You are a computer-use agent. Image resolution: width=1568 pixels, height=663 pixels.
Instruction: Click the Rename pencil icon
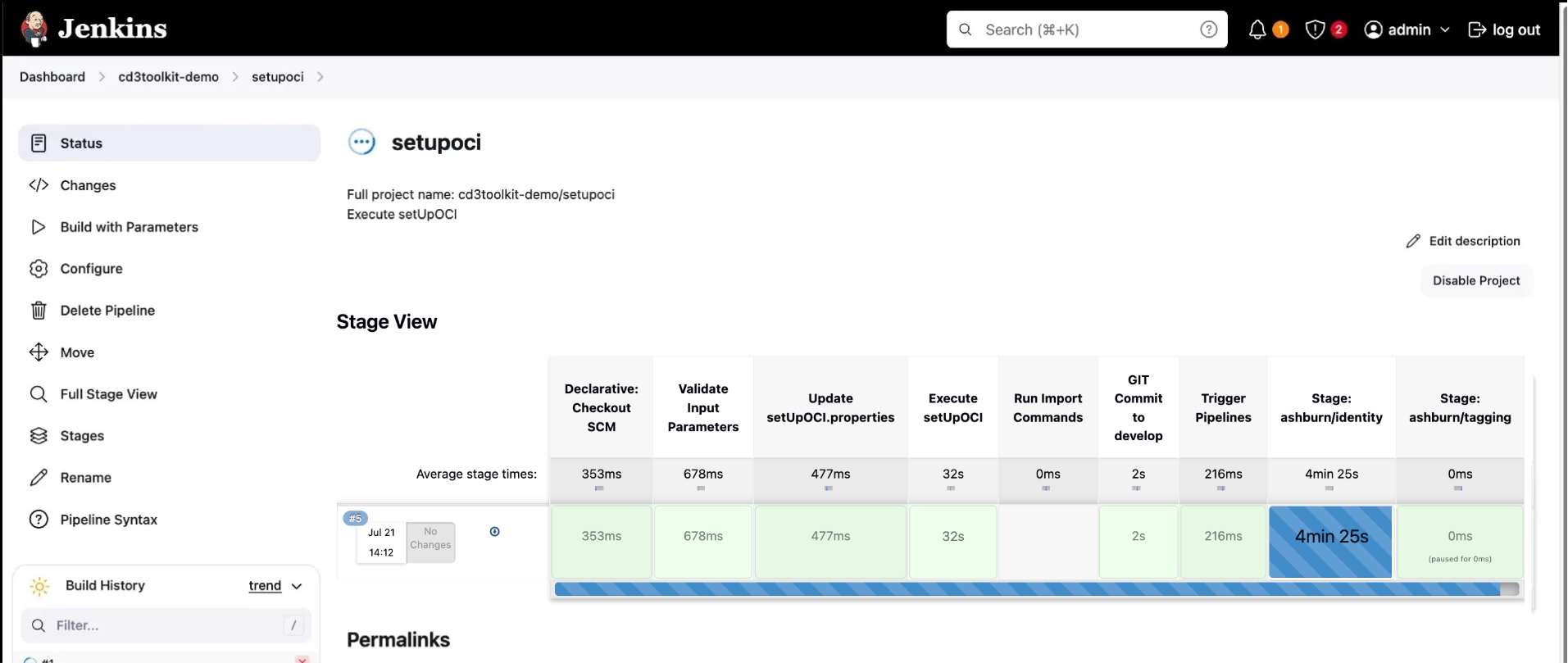click(39, 478)
